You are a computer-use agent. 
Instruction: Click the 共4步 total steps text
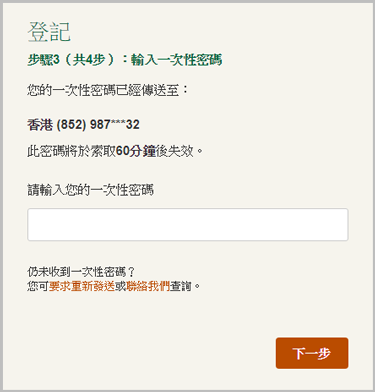tap(89, 60)
